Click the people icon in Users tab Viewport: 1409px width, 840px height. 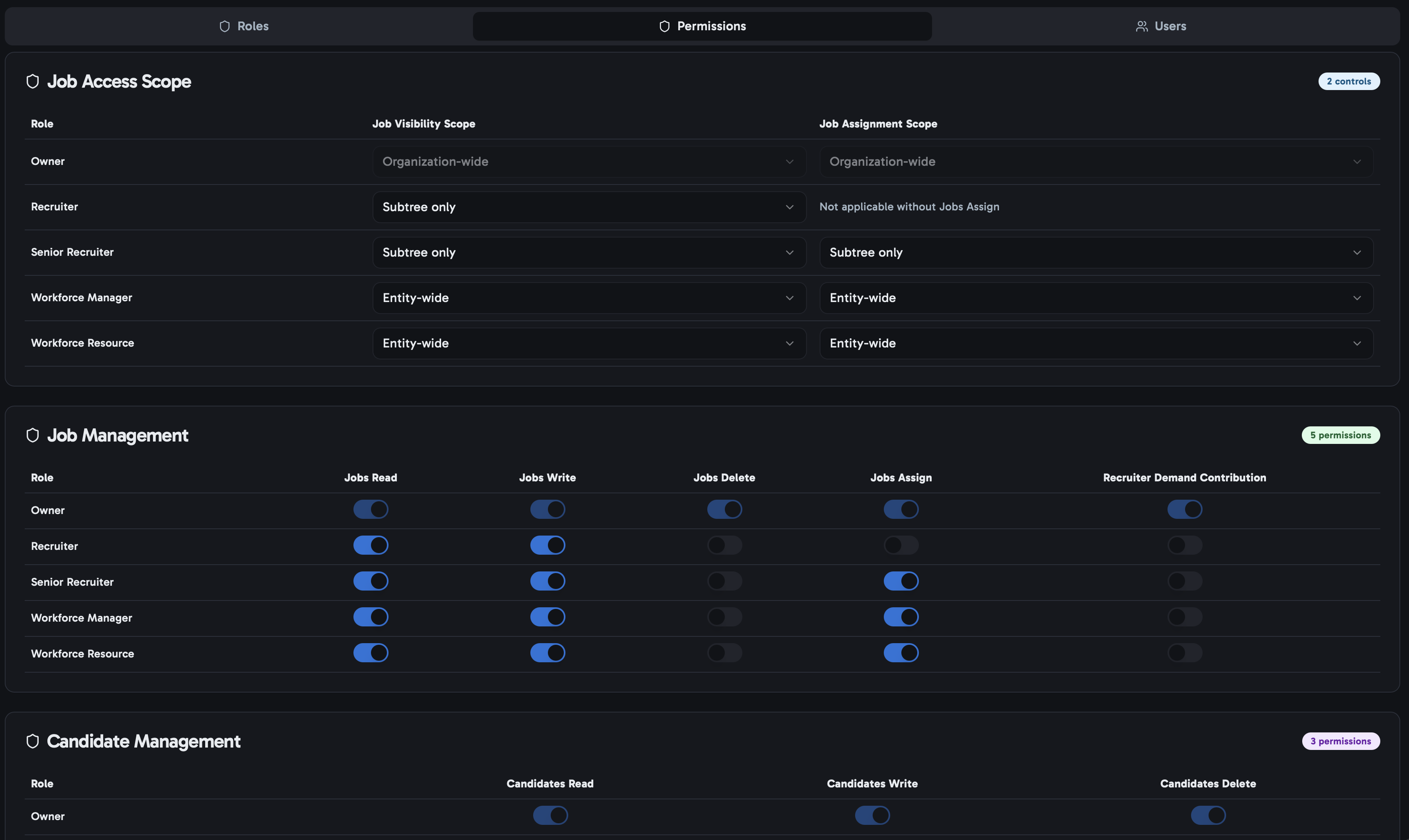[x=1142, y=26]
